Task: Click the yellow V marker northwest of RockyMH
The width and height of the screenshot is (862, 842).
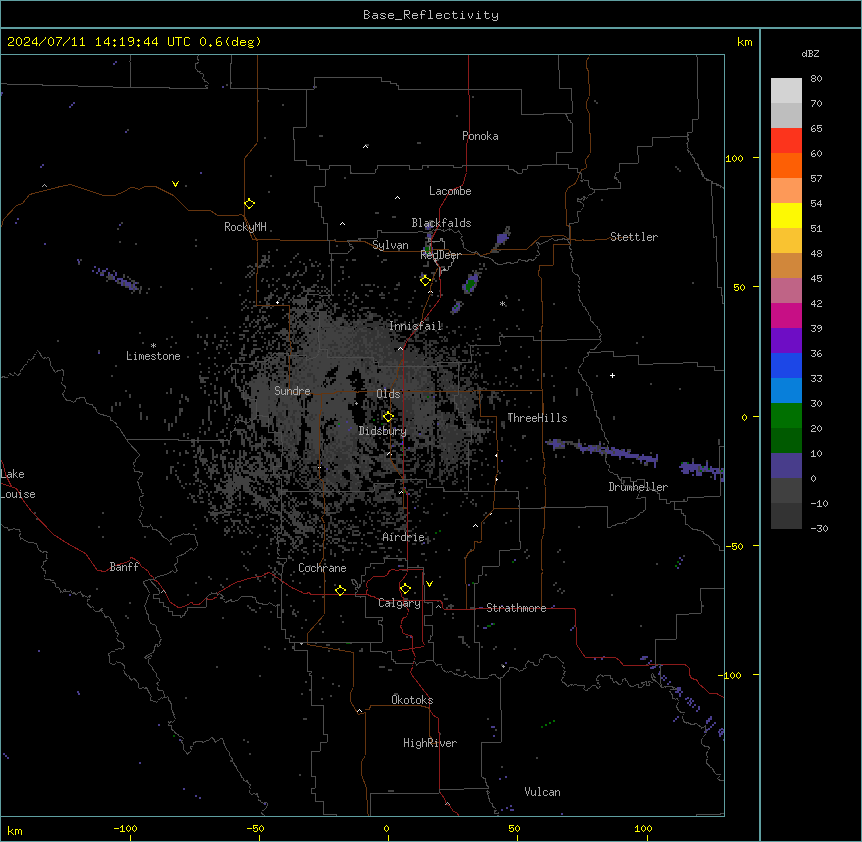Action: pyautogui.click(x=175, y=184)
